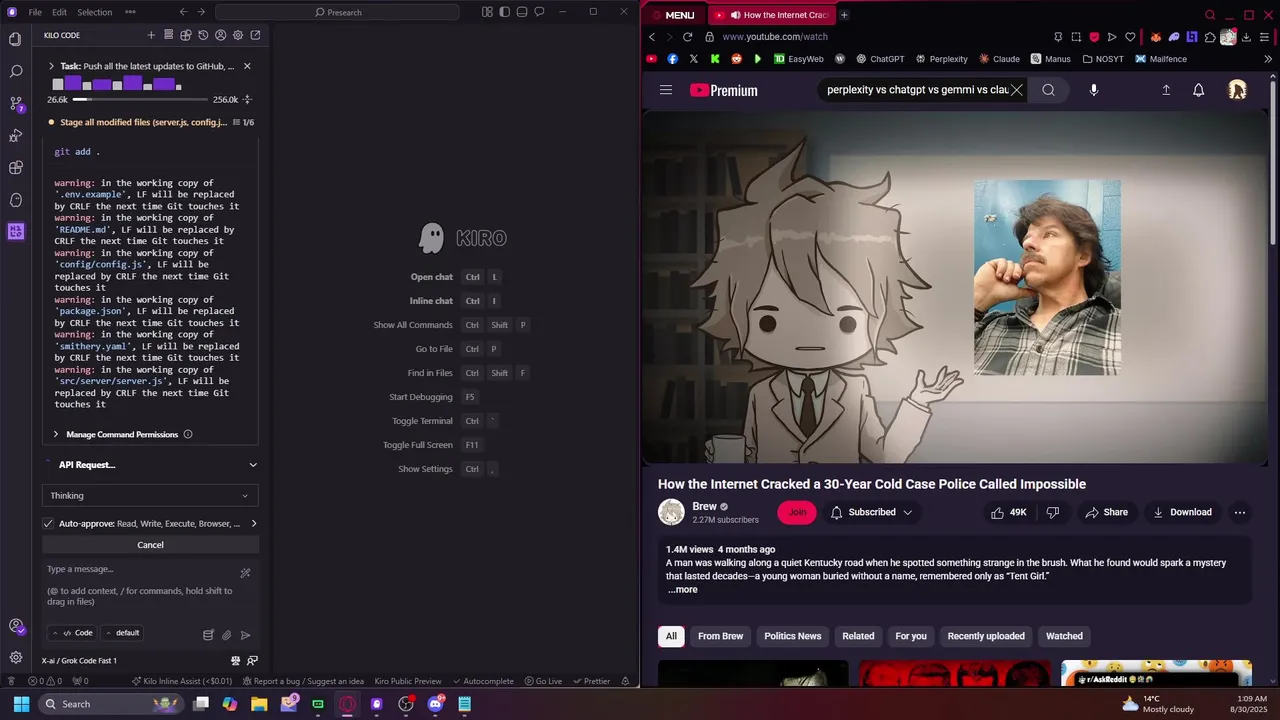Open the Selection menu in Kiro

[x=95, y=12]
